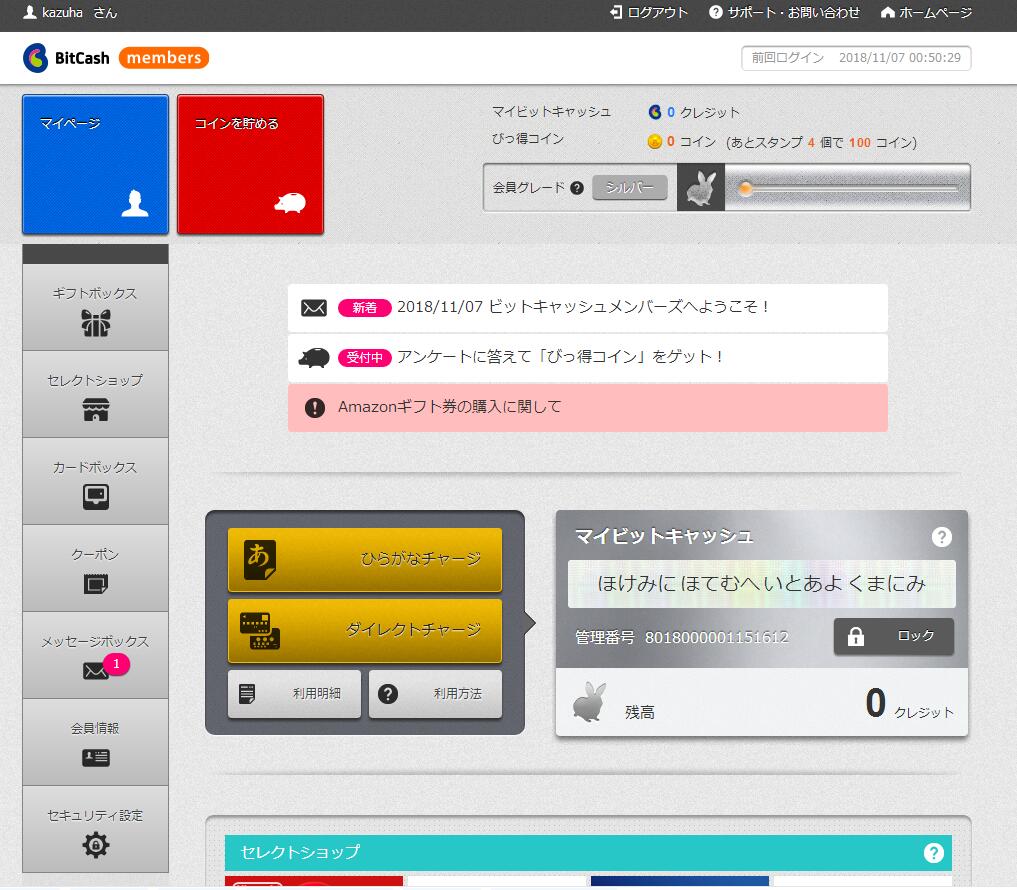
Task: Click help icon on セレクトショップ header
Action: pos(933,853)
